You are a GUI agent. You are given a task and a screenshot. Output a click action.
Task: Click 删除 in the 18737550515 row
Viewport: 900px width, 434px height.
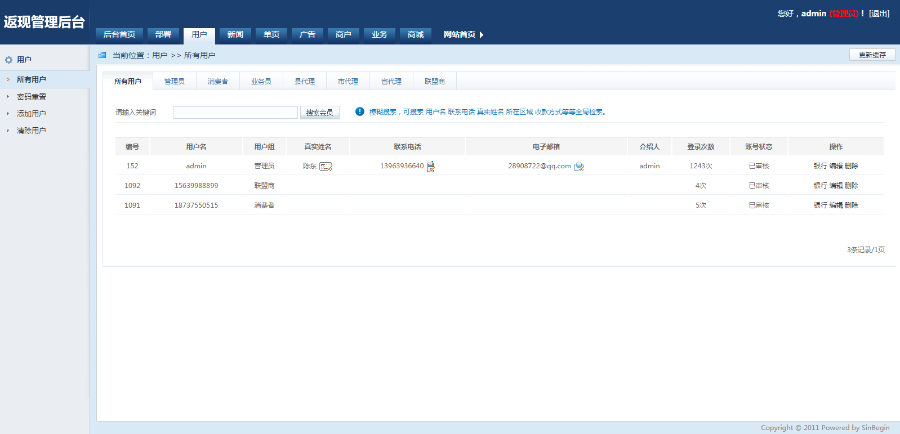point(852,205)
